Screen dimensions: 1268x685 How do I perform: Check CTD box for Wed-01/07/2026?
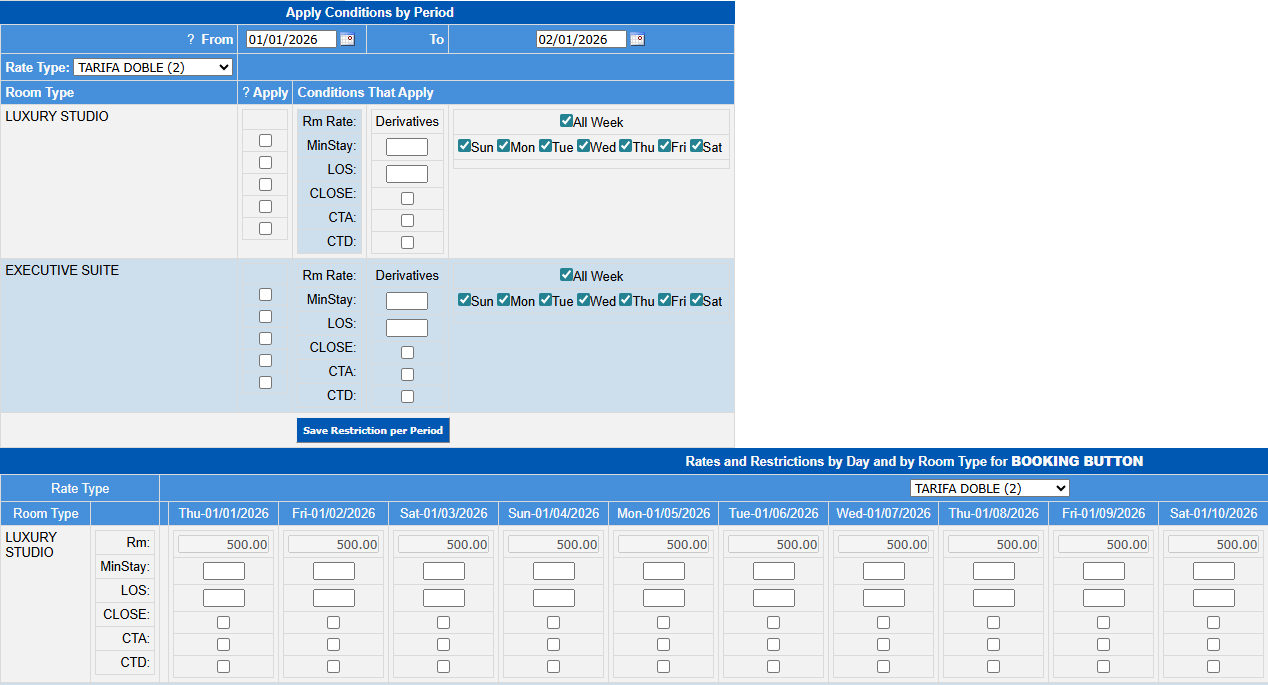click(883, 666)
